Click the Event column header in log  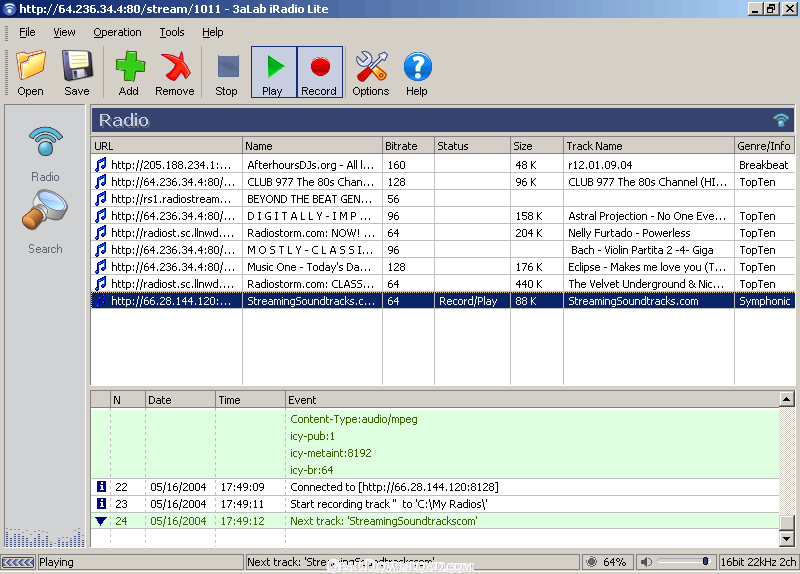[x=532, y=400]
